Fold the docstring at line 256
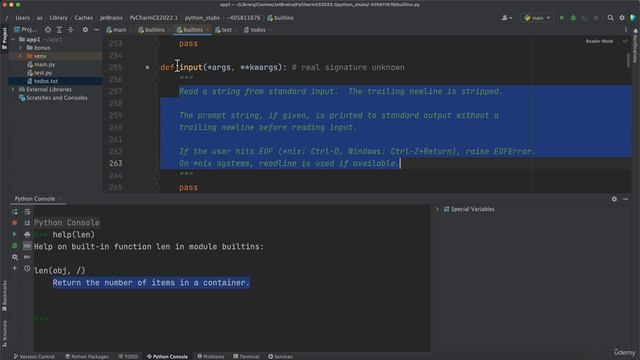640x360 pixels. point(157,79)
